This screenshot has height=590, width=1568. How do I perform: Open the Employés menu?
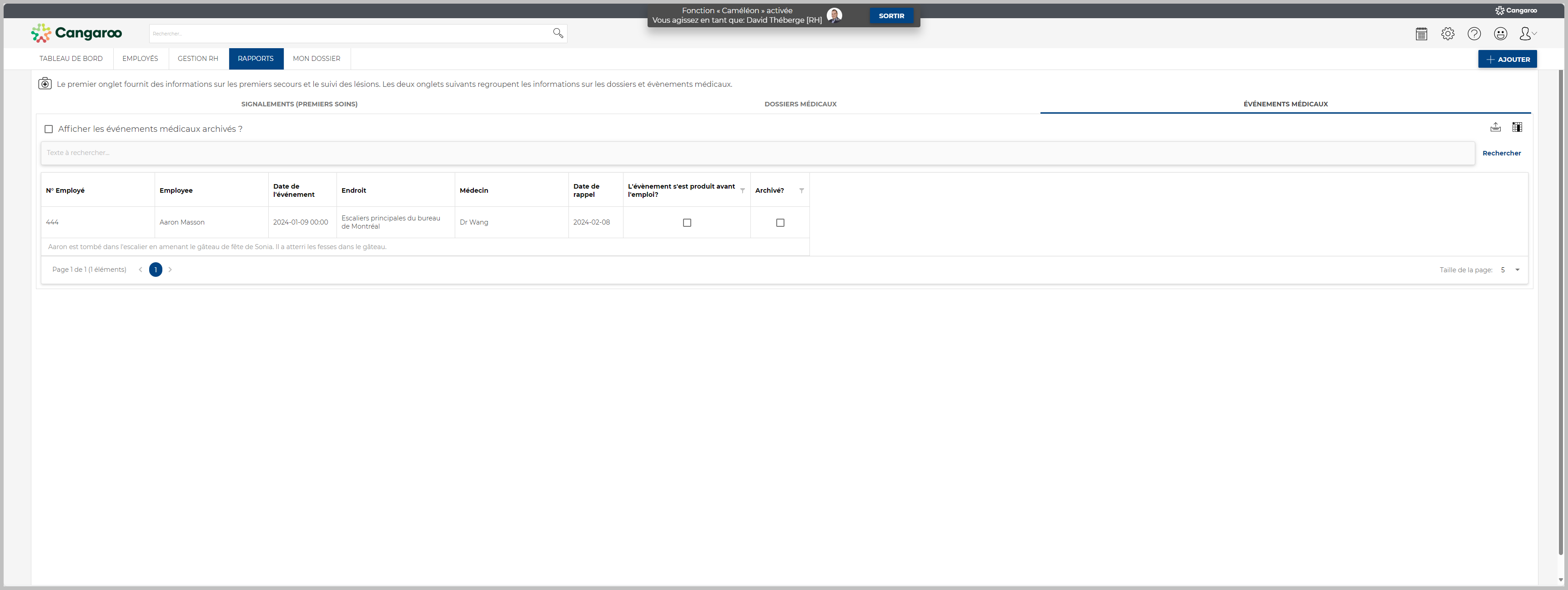(140, 59)
